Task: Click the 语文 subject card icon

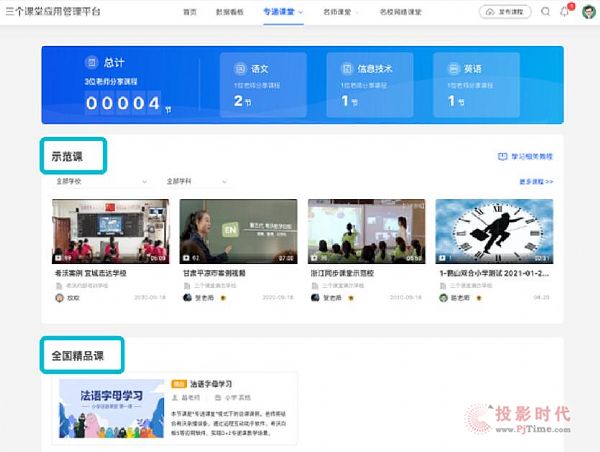Action: pyautogui.click(x=240, y=69)
